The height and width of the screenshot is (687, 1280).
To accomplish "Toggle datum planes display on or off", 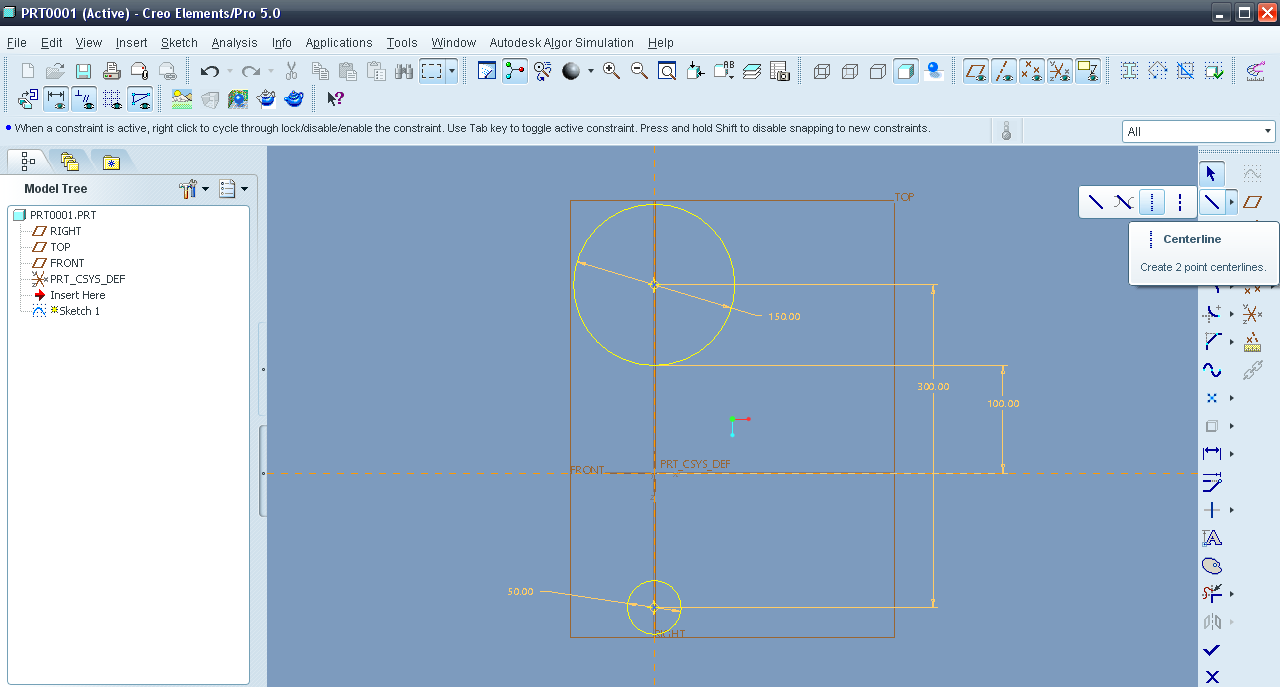I will pos(976,71).
